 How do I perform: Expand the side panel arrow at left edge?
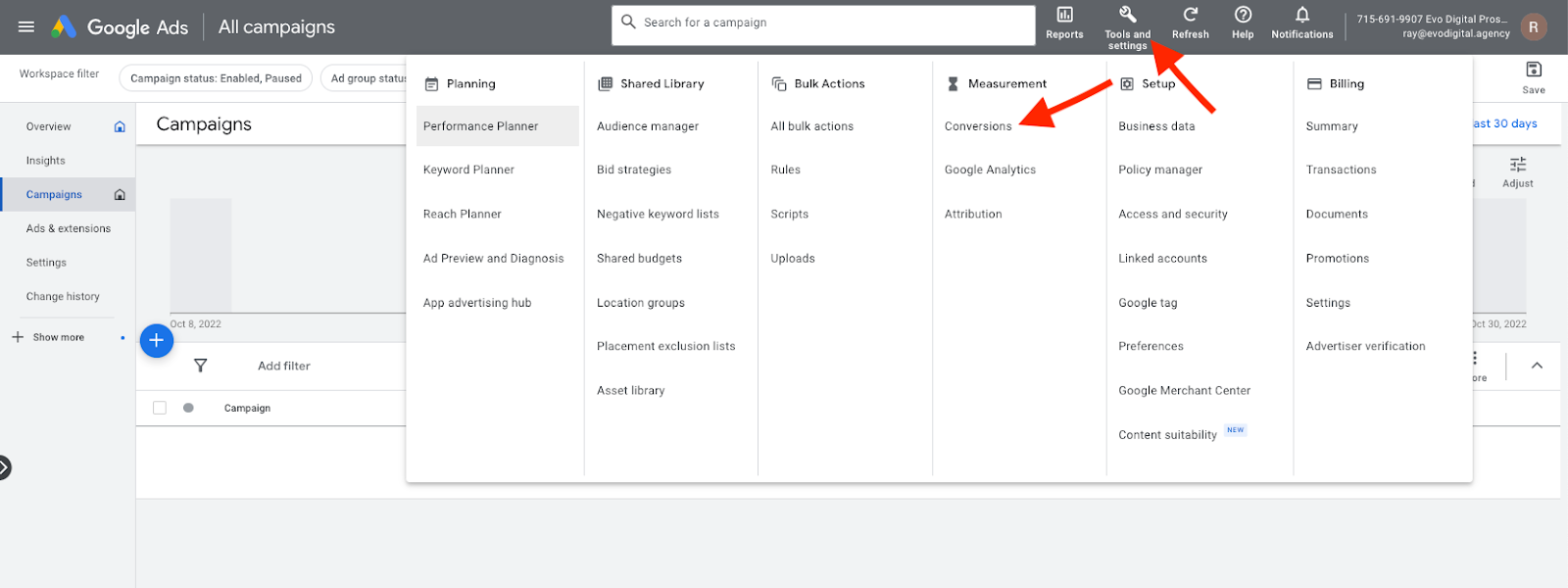[4, 467]
